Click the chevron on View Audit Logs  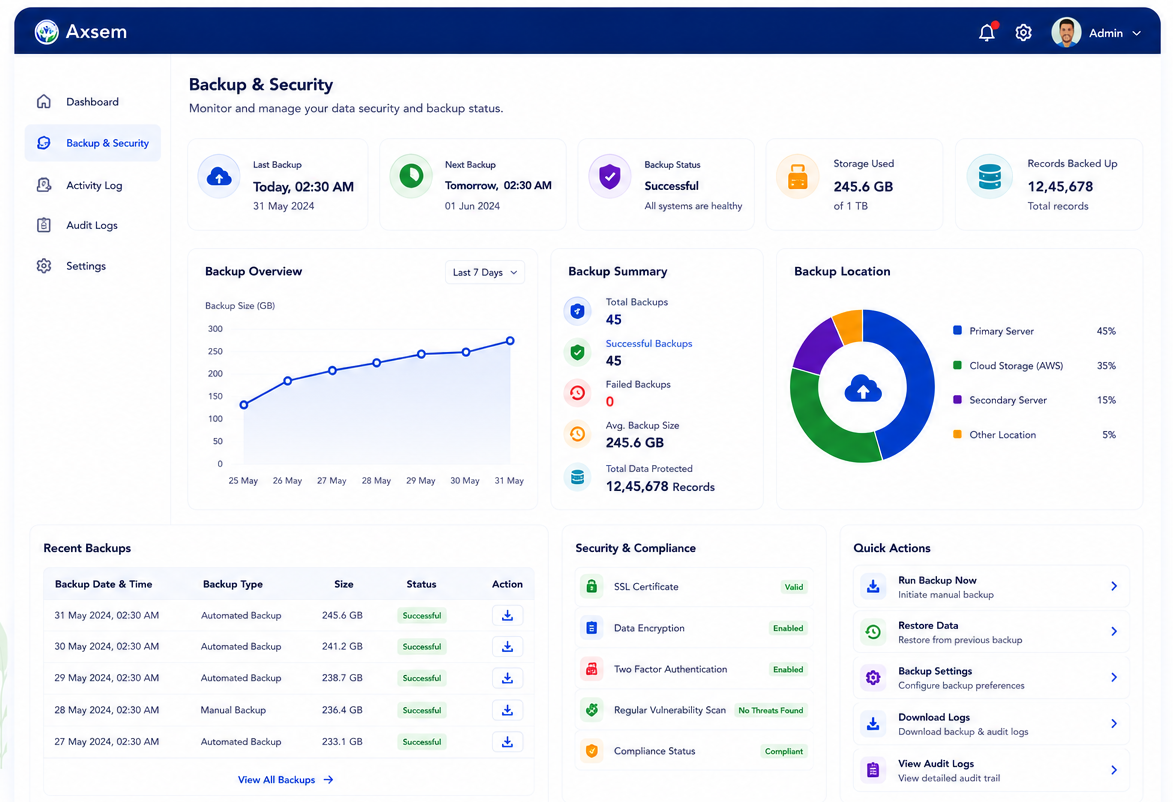pyautogui.click(x=1114, y=771)
